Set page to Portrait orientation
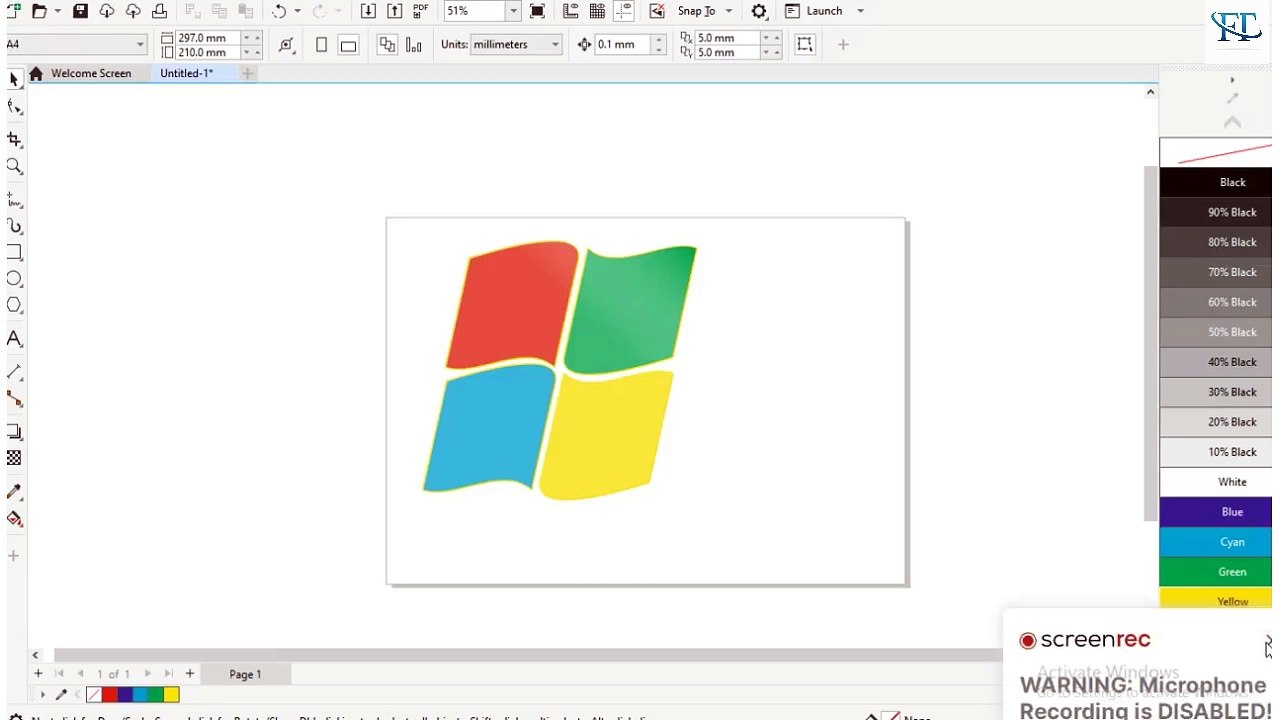Viewport: 1280px width, 720px height. coord(321,45)
